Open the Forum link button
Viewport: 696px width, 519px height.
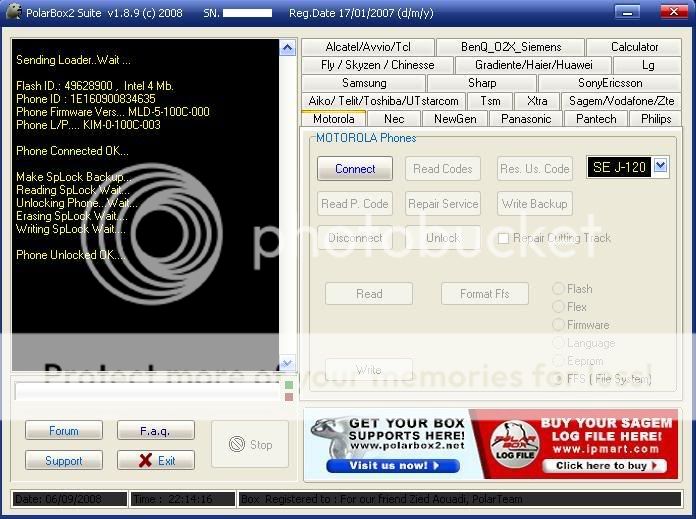(64, 430)
